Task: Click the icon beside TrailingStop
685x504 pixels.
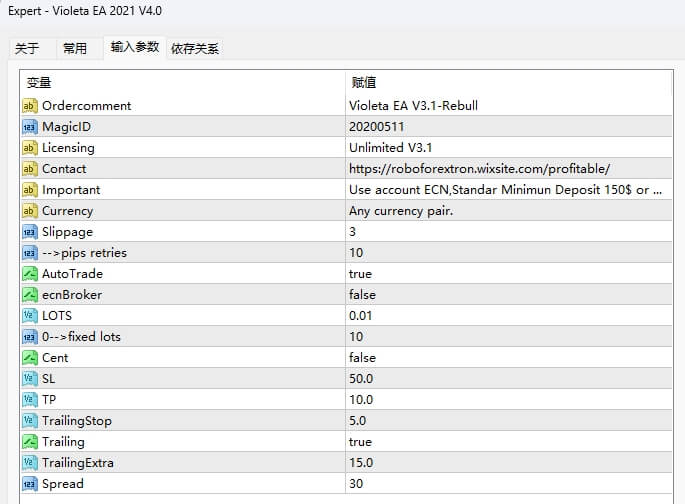Action: [x=29, y=421]
